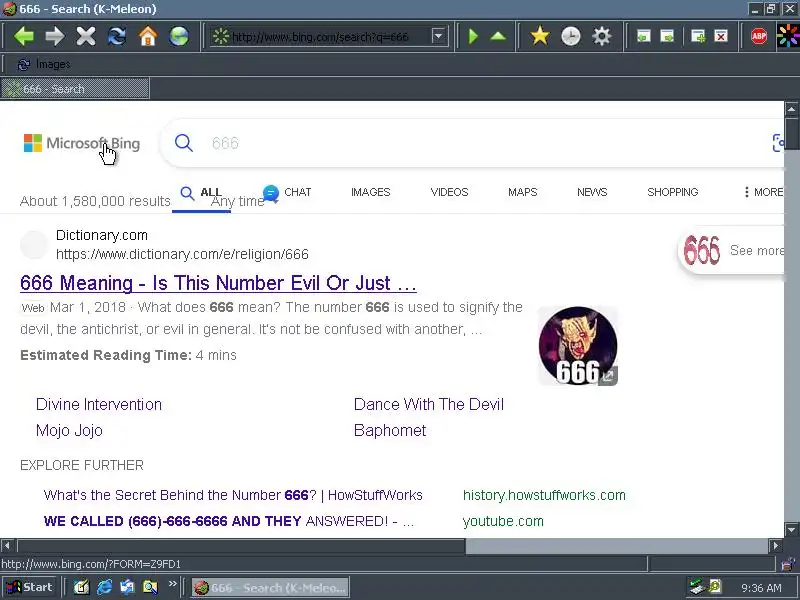Open the IMAGES tab
This screenshot has width=800, height=600.
pyautogui.click(x=370, y=192)
